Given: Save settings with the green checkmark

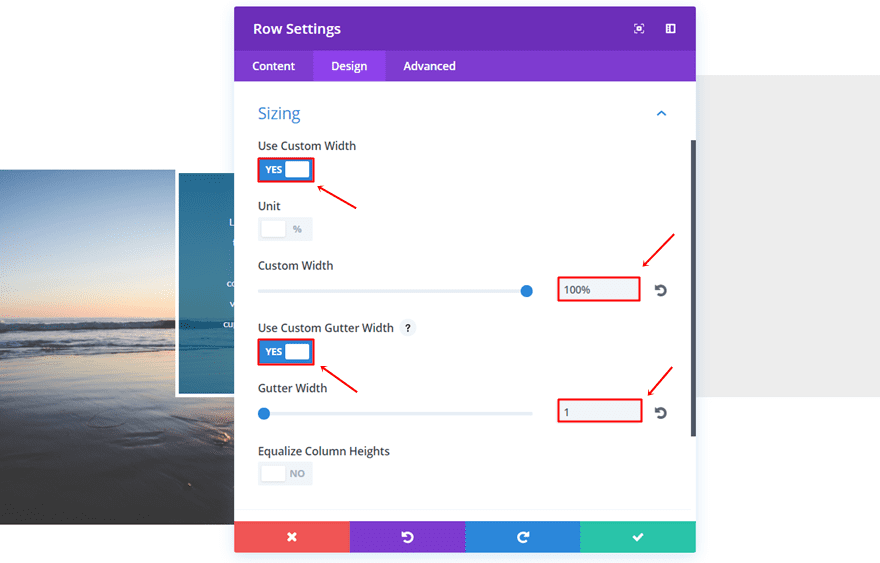Looking at the screenshot, I should coord(638,537).
